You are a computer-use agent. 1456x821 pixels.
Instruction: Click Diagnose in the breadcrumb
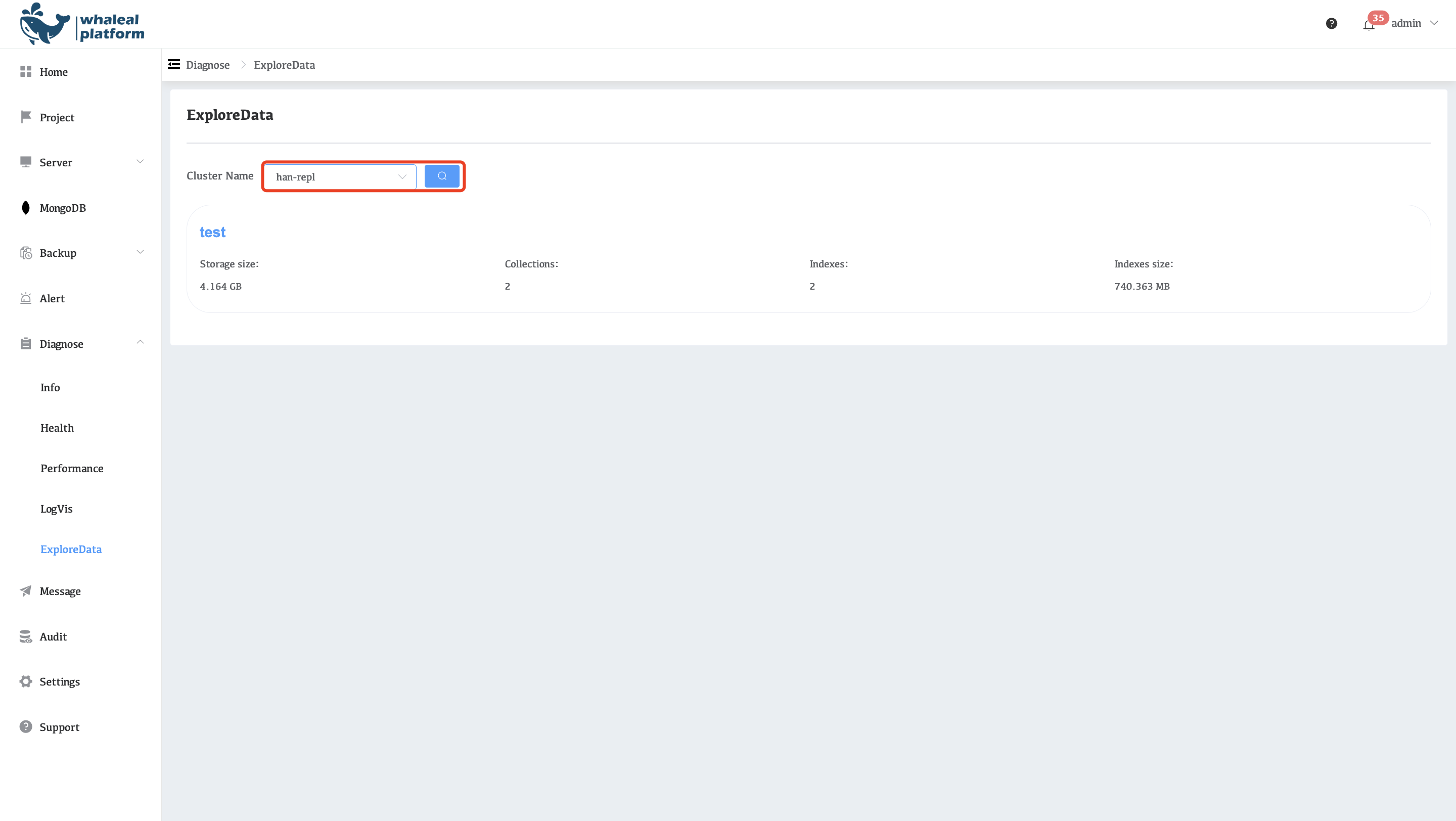(208, 65)
